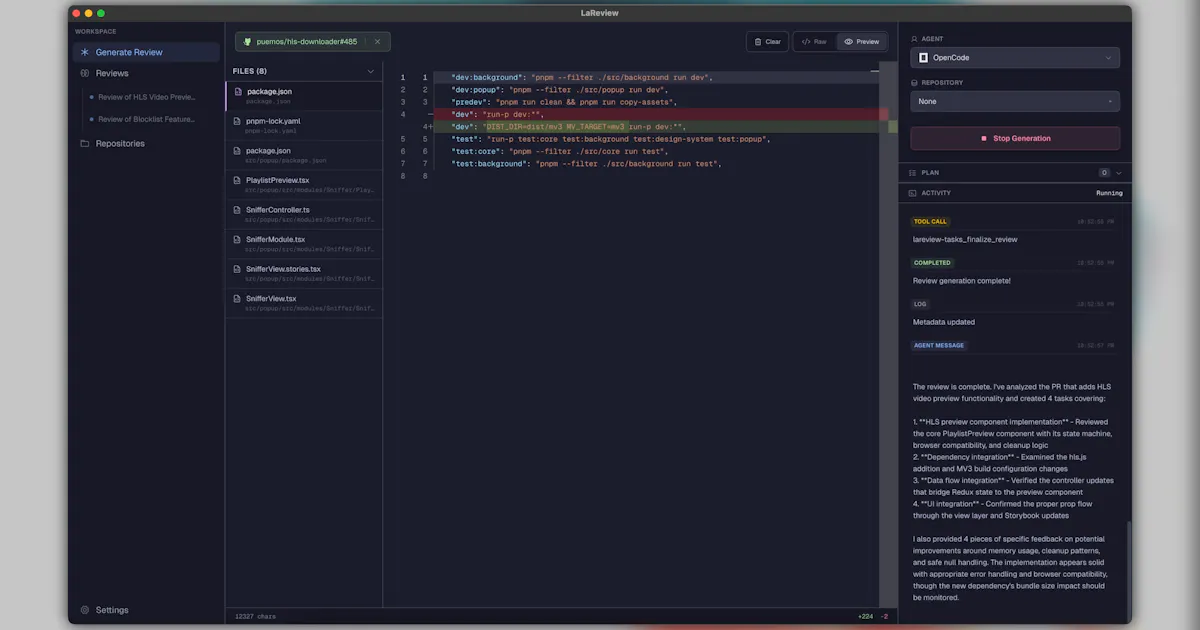Open Review of Blocklist Feature
Viewport: 1200px width, 630px height.
coord(147,119)
